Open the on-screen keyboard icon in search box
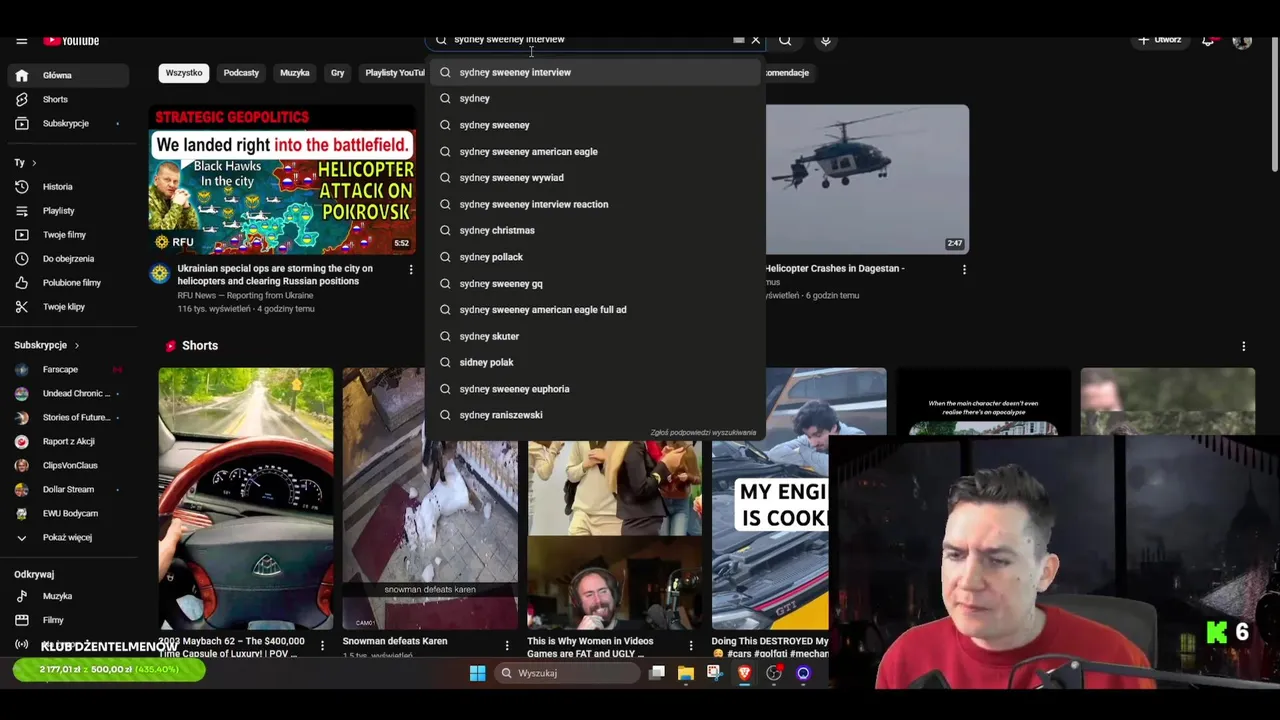Screen dimensions: 1280x720 click(x=739, y=40)
